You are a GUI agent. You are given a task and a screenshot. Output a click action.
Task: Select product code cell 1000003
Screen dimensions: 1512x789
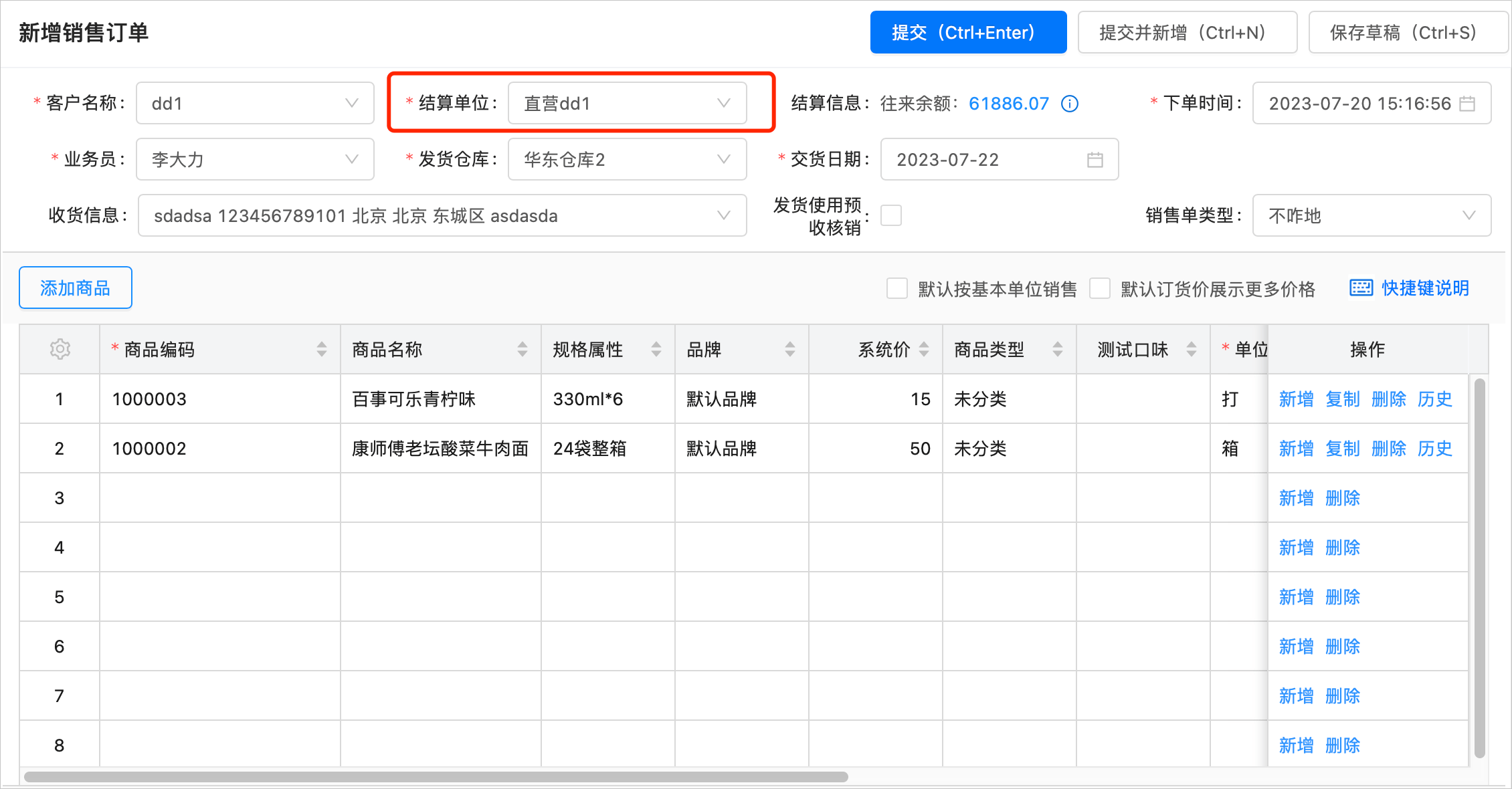point(220,399)
